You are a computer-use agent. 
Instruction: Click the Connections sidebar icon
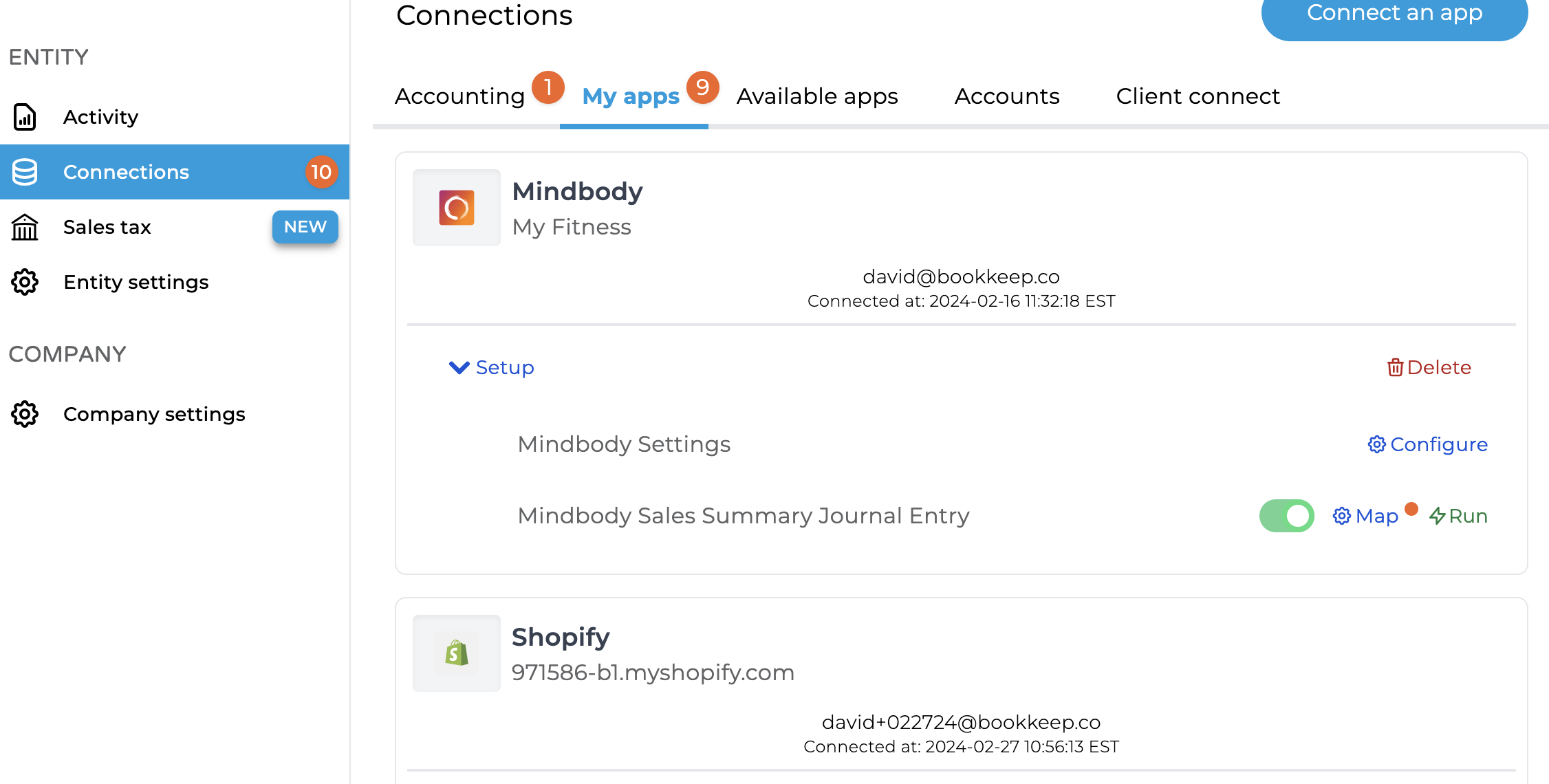click(25, 173)
